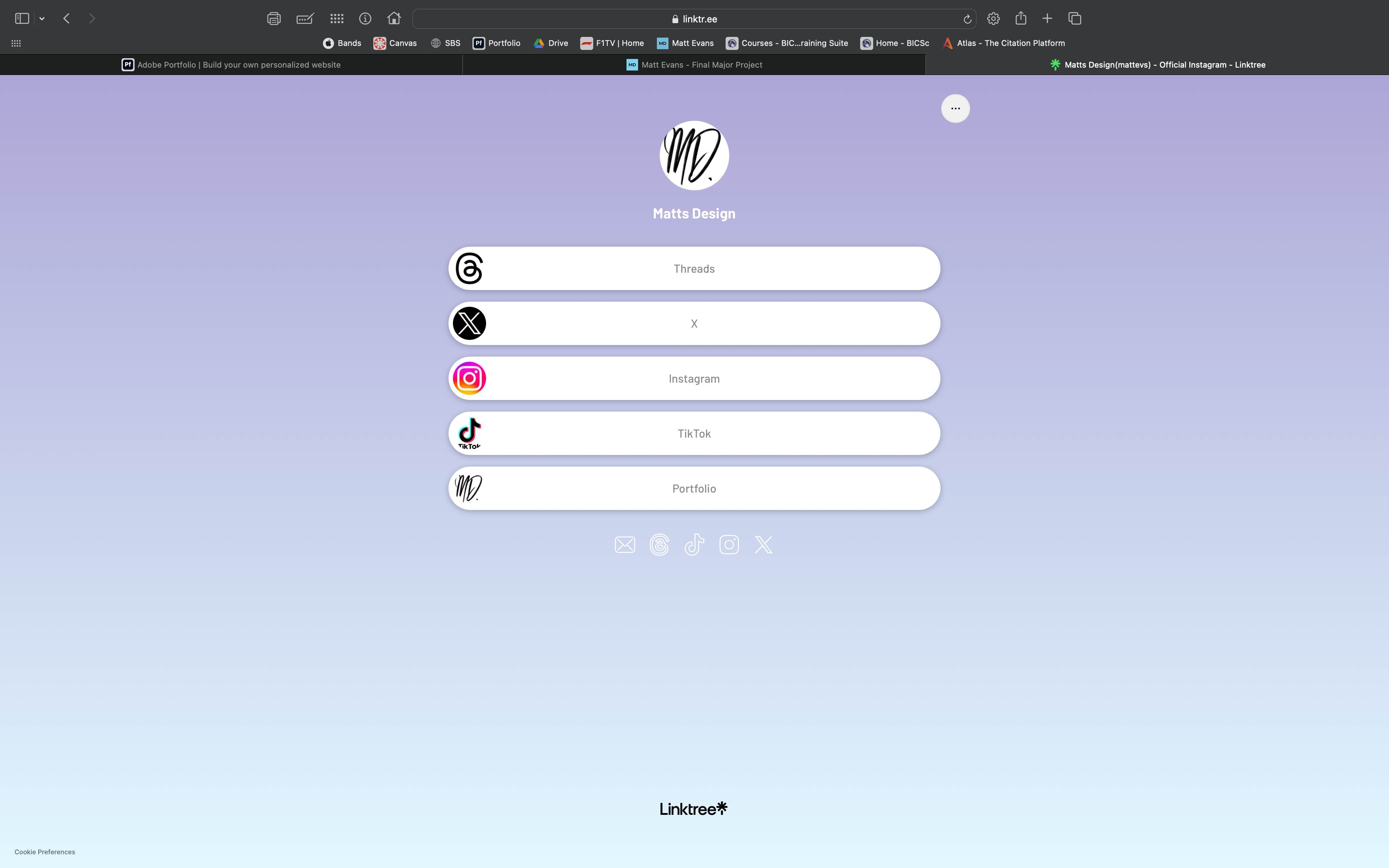Click the Linktree logo in footer
Image resolution: width=1389 pixels, height=868 pixels.
[x=693, y=809]
